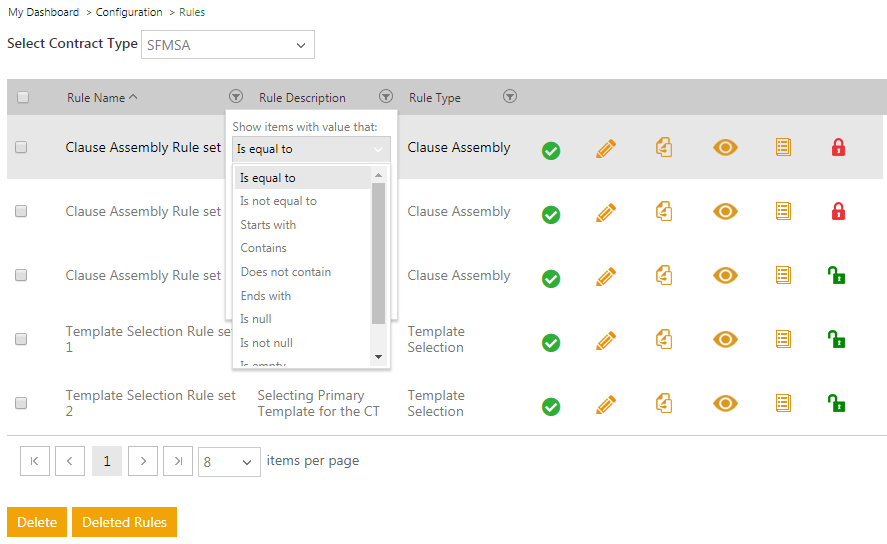
Task: Click the Configuration breadcrumb link
Action: [x=129, y=12]
